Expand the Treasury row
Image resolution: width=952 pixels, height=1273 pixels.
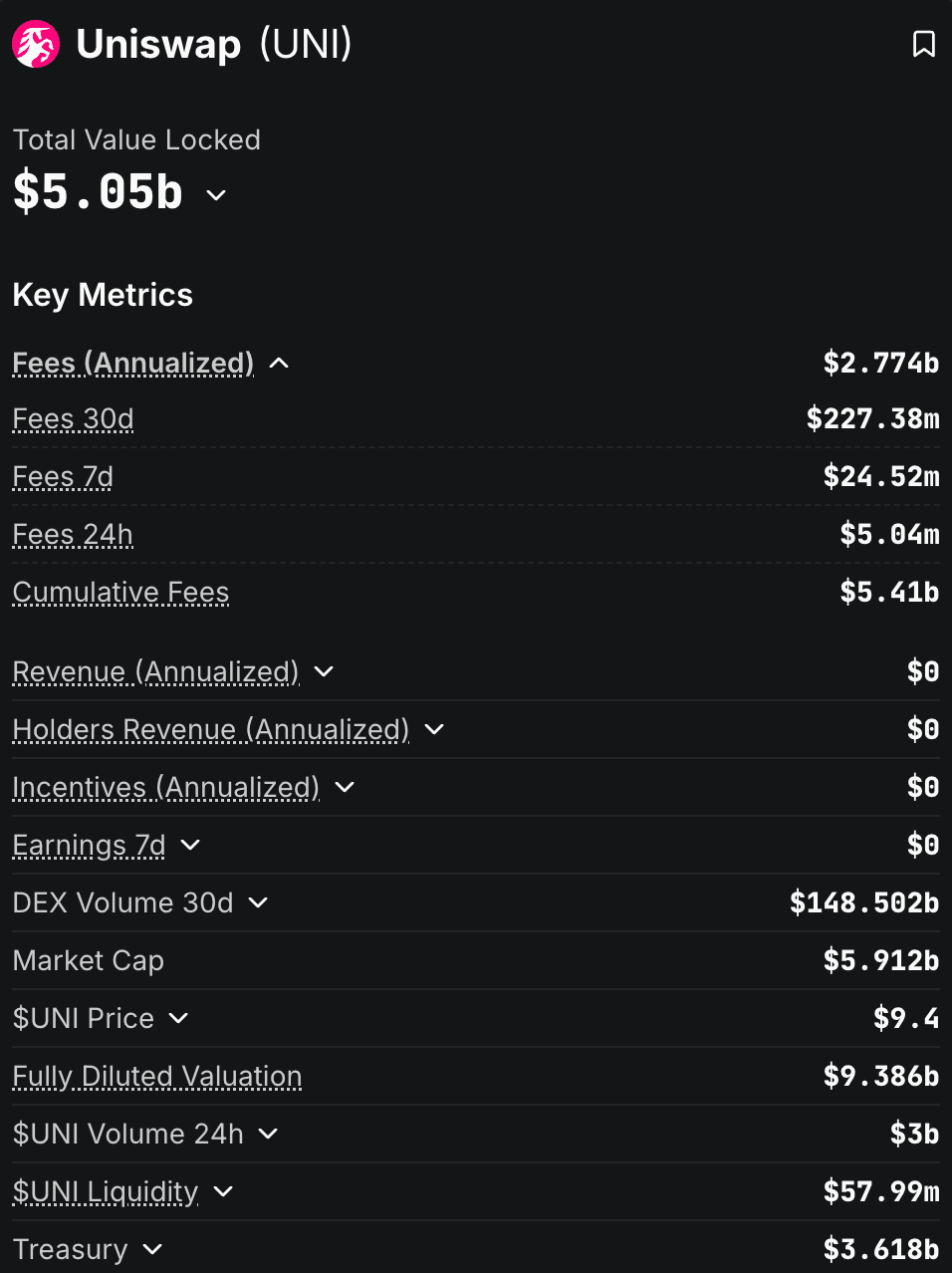[152, 1250]
